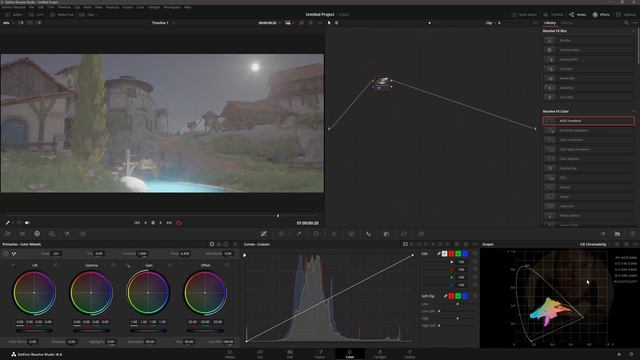This screenshot has width=640, height=360.
Task: Click the Offset color wheel center point
Action: (x=205, y=292)
